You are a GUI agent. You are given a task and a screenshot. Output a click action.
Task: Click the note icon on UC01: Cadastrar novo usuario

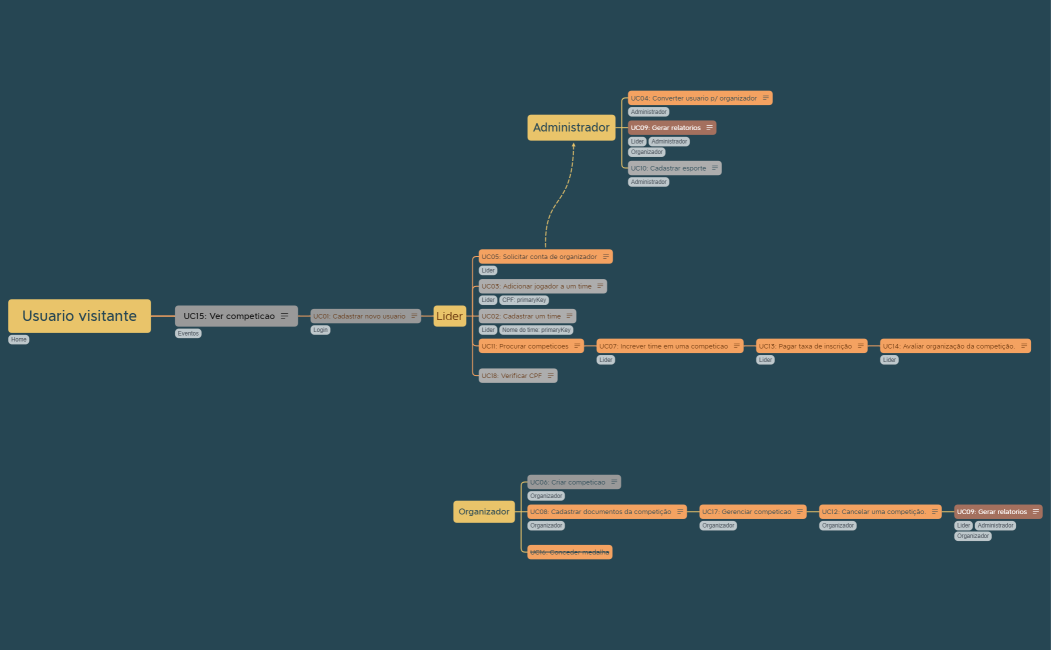(x=414, y=316)
